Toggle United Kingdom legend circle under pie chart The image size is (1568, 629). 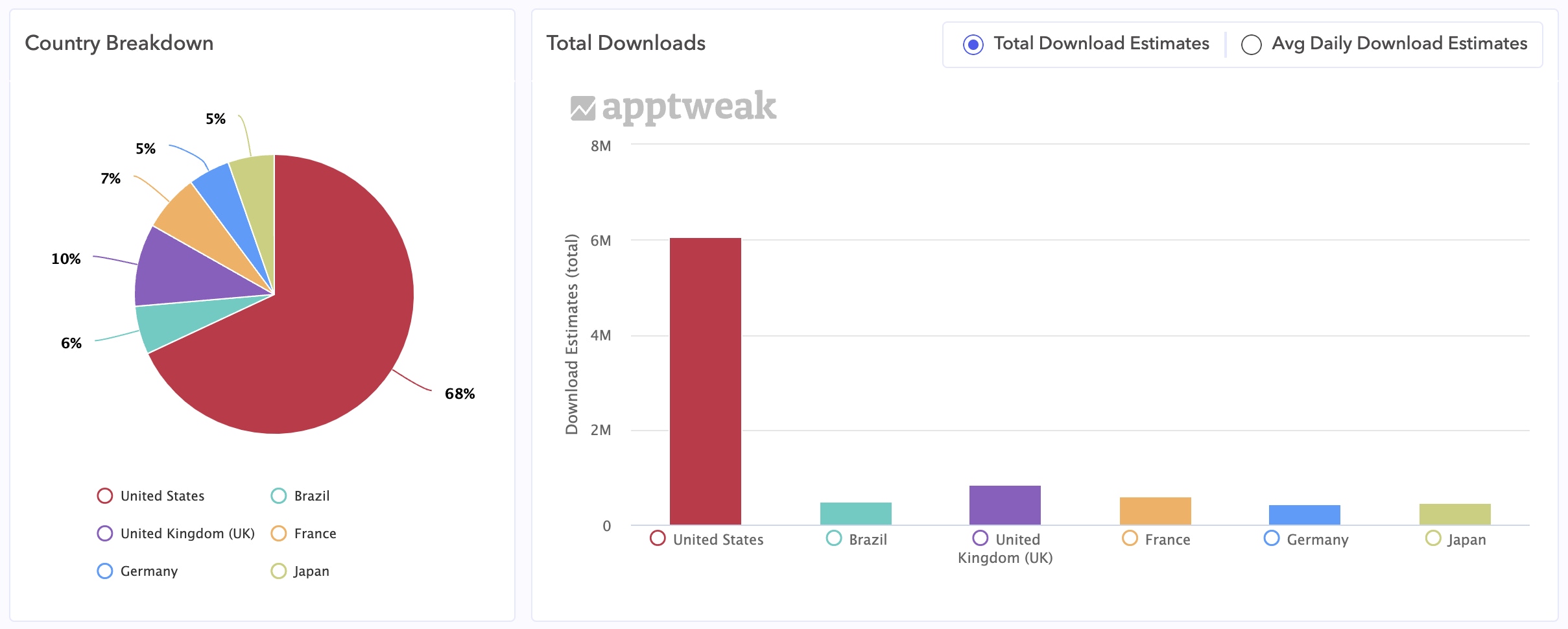click(104, 534)
